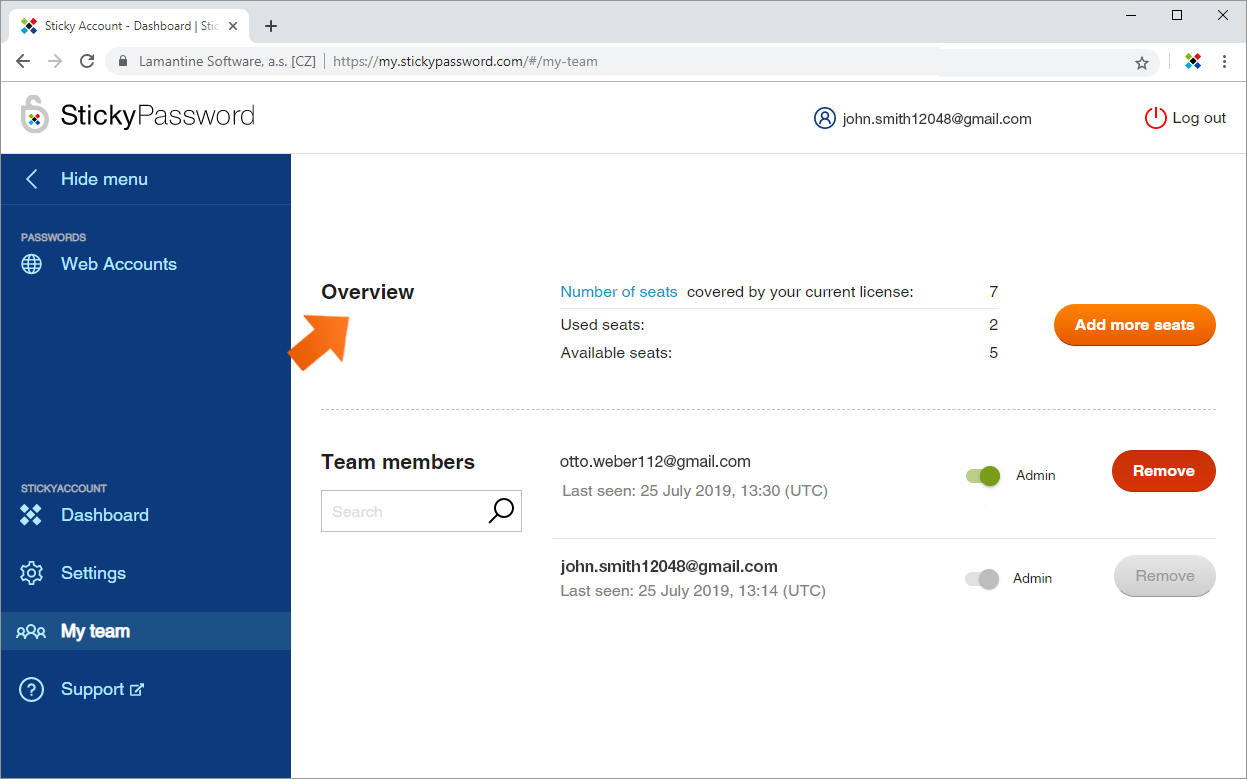Click the greyed Remove button for john.smith12048
1247x779 pixels.
(x=1165, y=576)
